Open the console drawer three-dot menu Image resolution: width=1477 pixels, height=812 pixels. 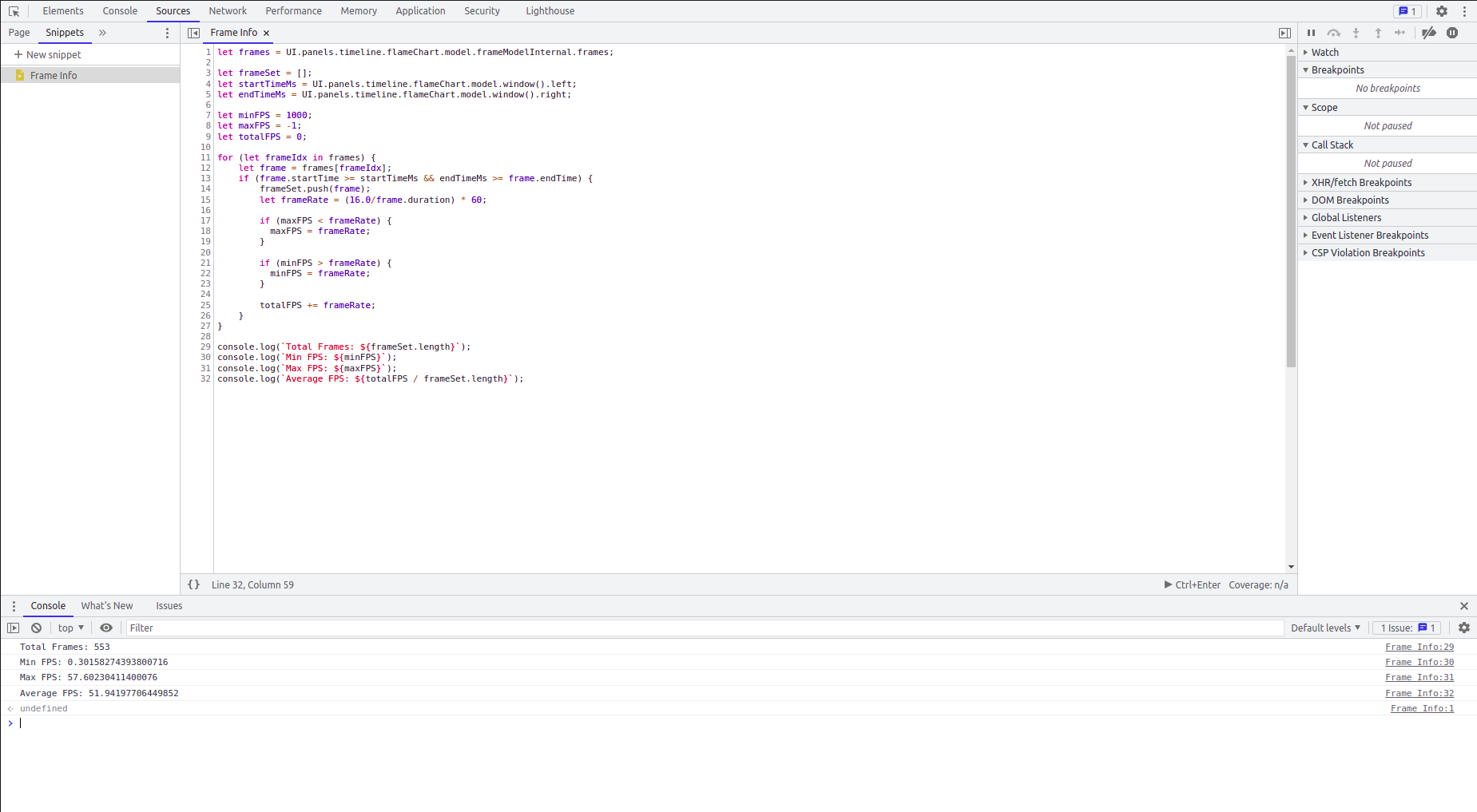coord(14,606)
